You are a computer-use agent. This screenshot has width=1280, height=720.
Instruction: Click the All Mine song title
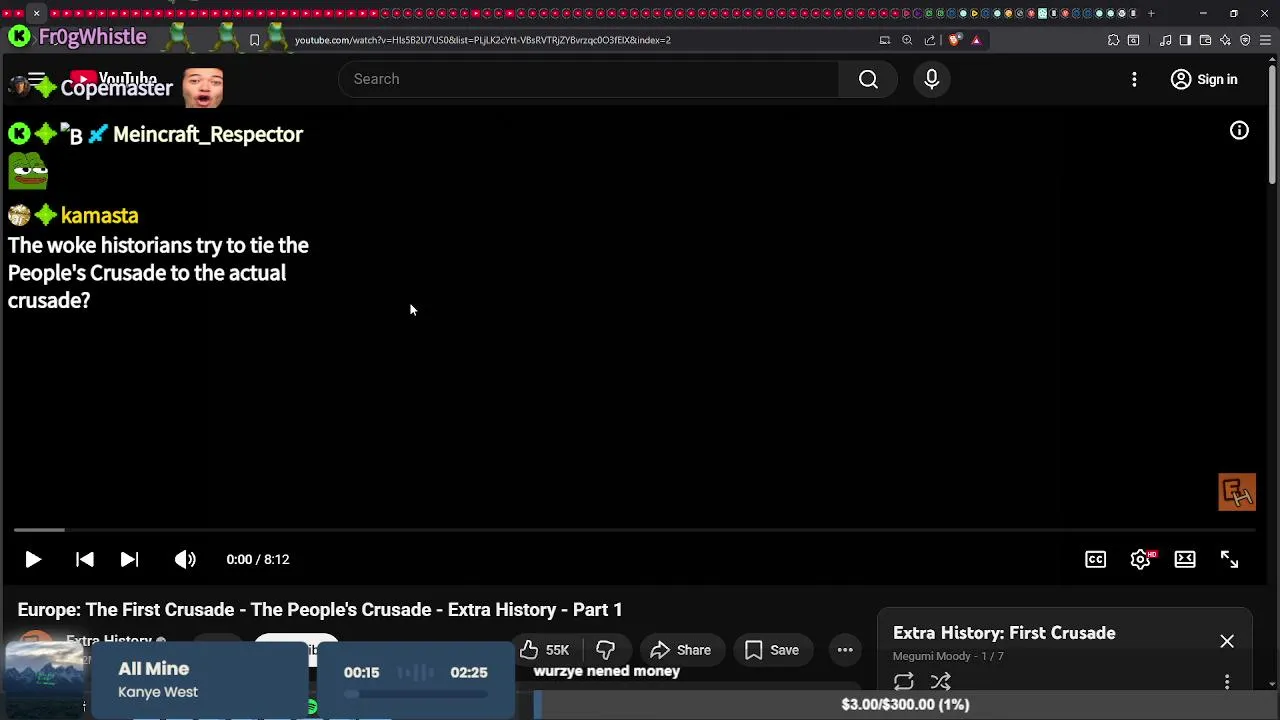click(x=153, y=669)
